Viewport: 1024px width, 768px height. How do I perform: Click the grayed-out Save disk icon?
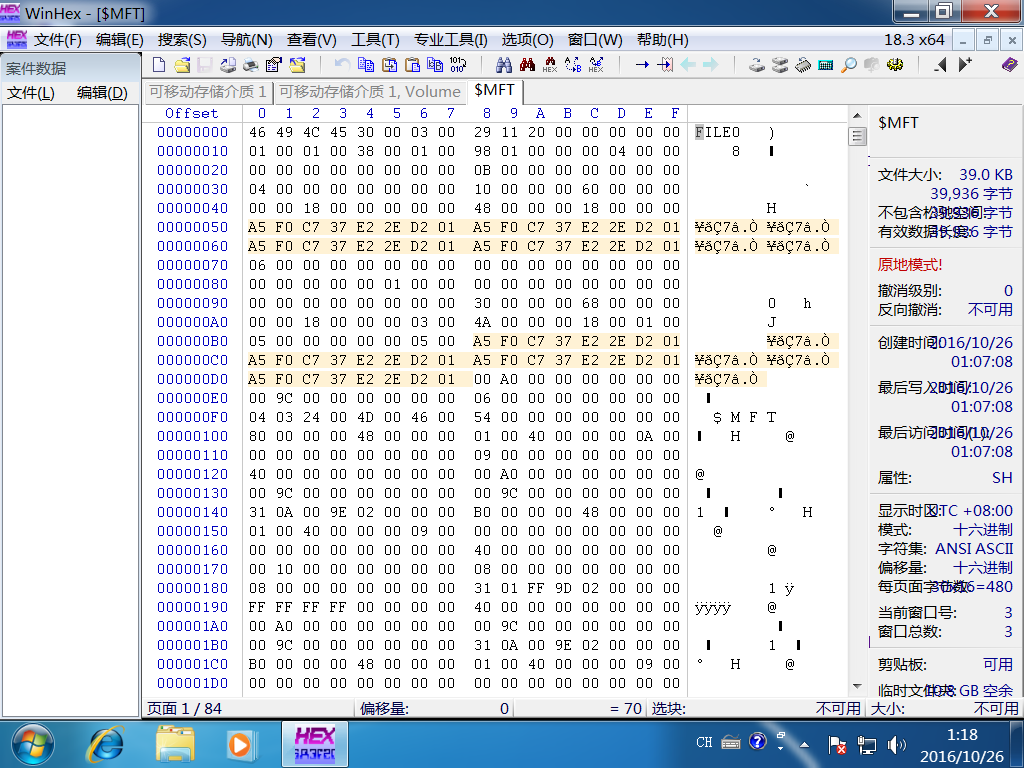click(205, 65)
